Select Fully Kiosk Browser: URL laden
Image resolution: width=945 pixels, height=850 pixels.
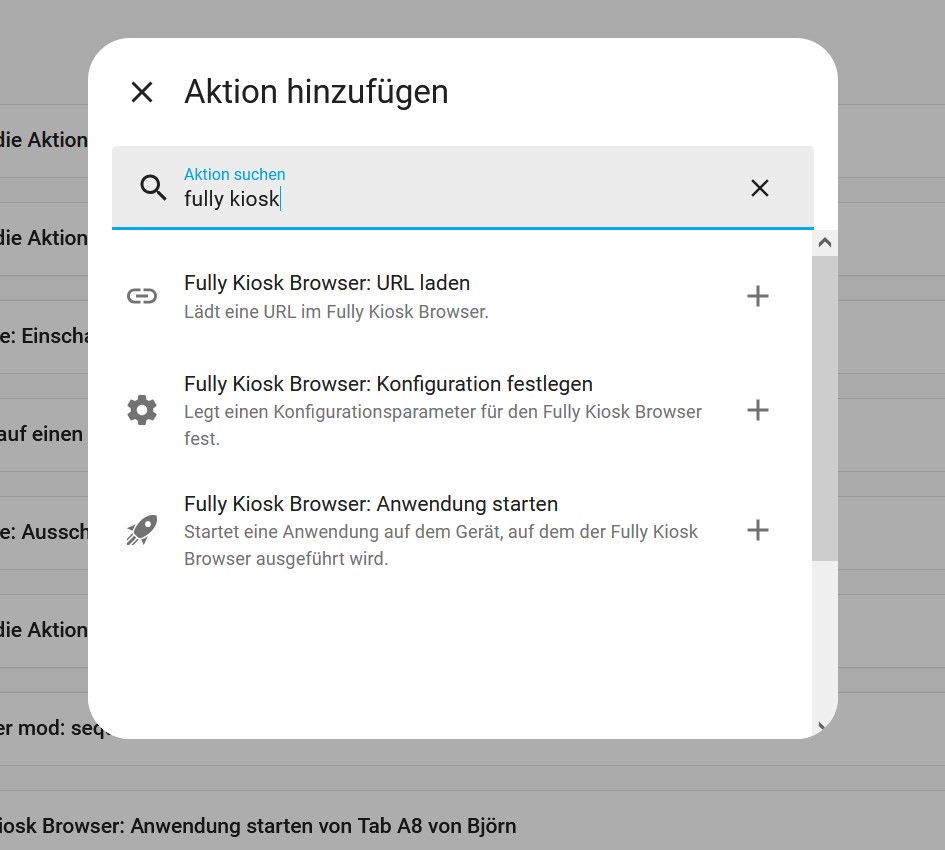pyautogui.click(x=327, y=283)
